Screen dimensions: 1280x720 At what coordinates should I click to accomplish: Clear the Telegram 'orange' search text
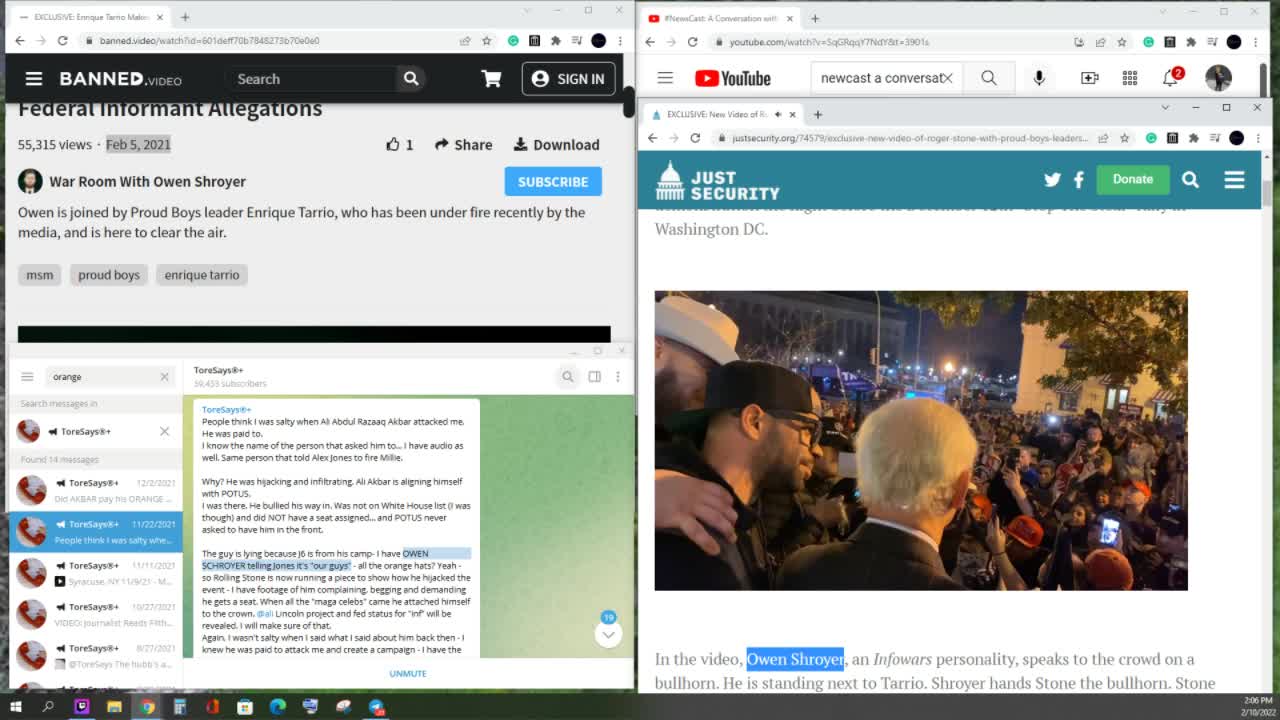click(164, 377)
